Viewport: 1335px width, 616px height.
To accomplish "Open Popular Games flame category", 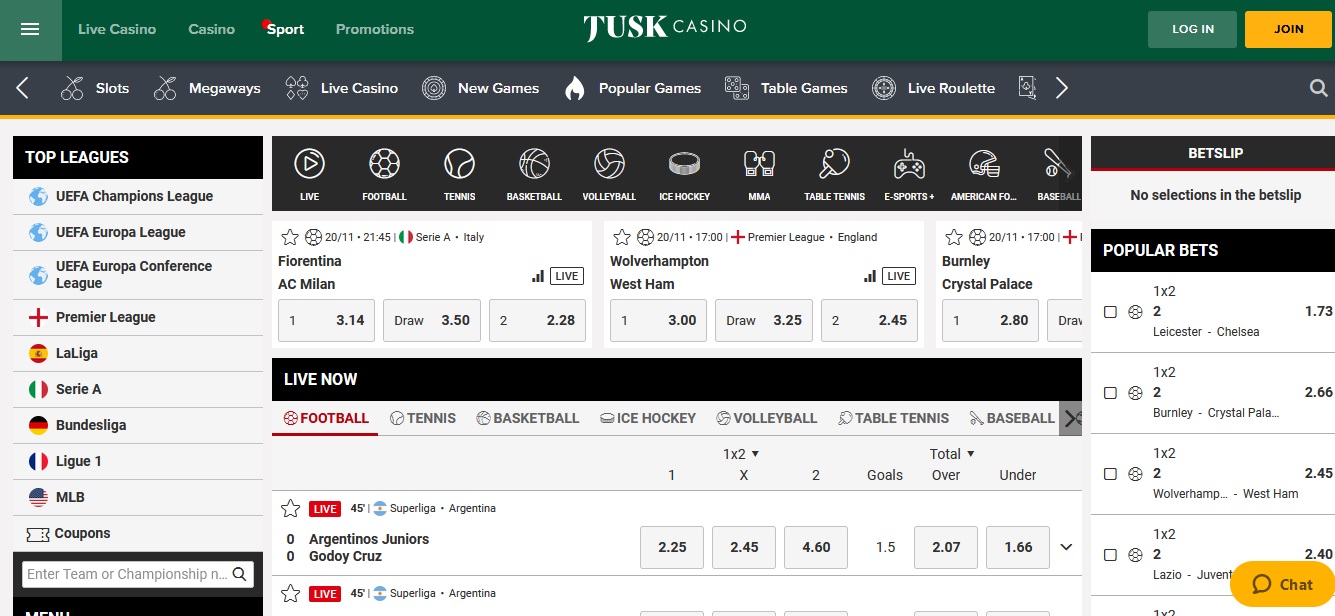I will (632, 88).
